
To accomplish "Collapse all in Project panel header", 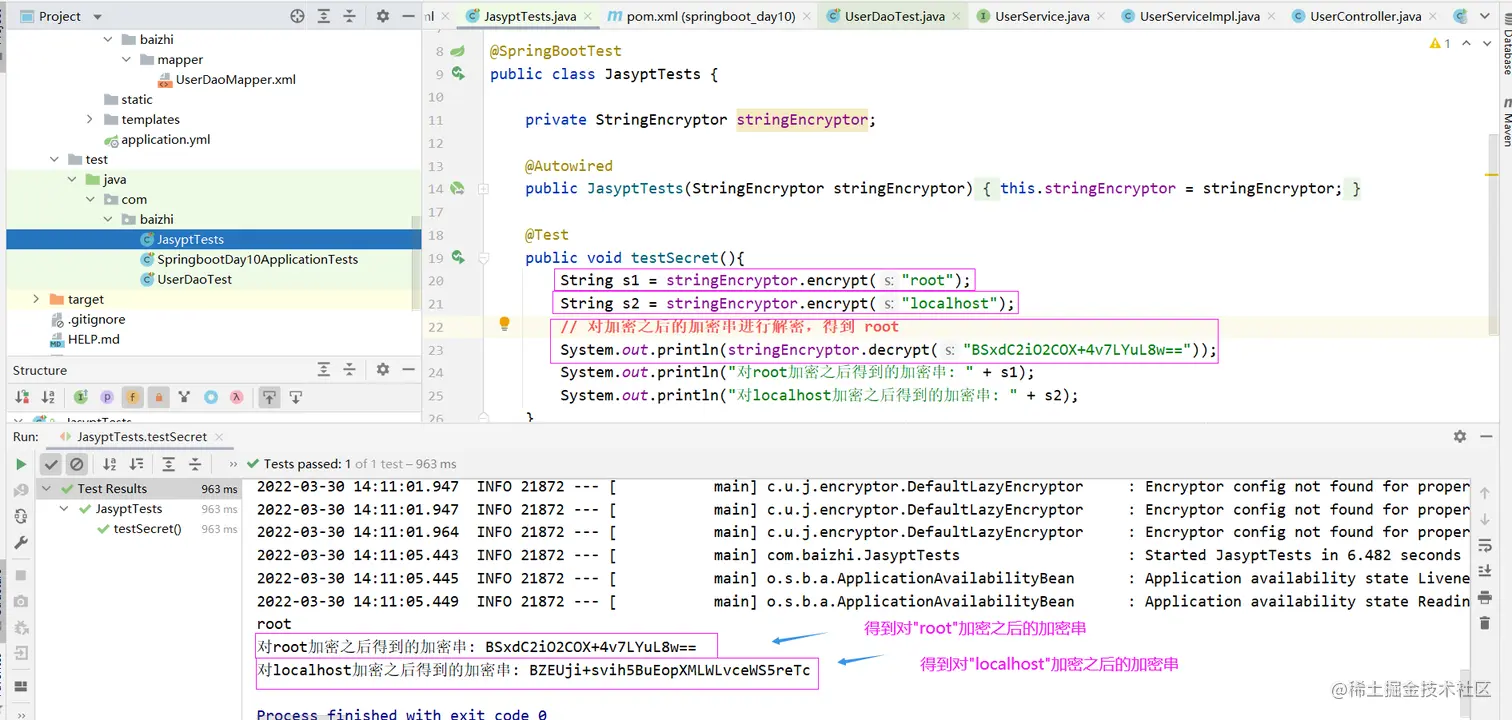I will click(x=350, y=16).
